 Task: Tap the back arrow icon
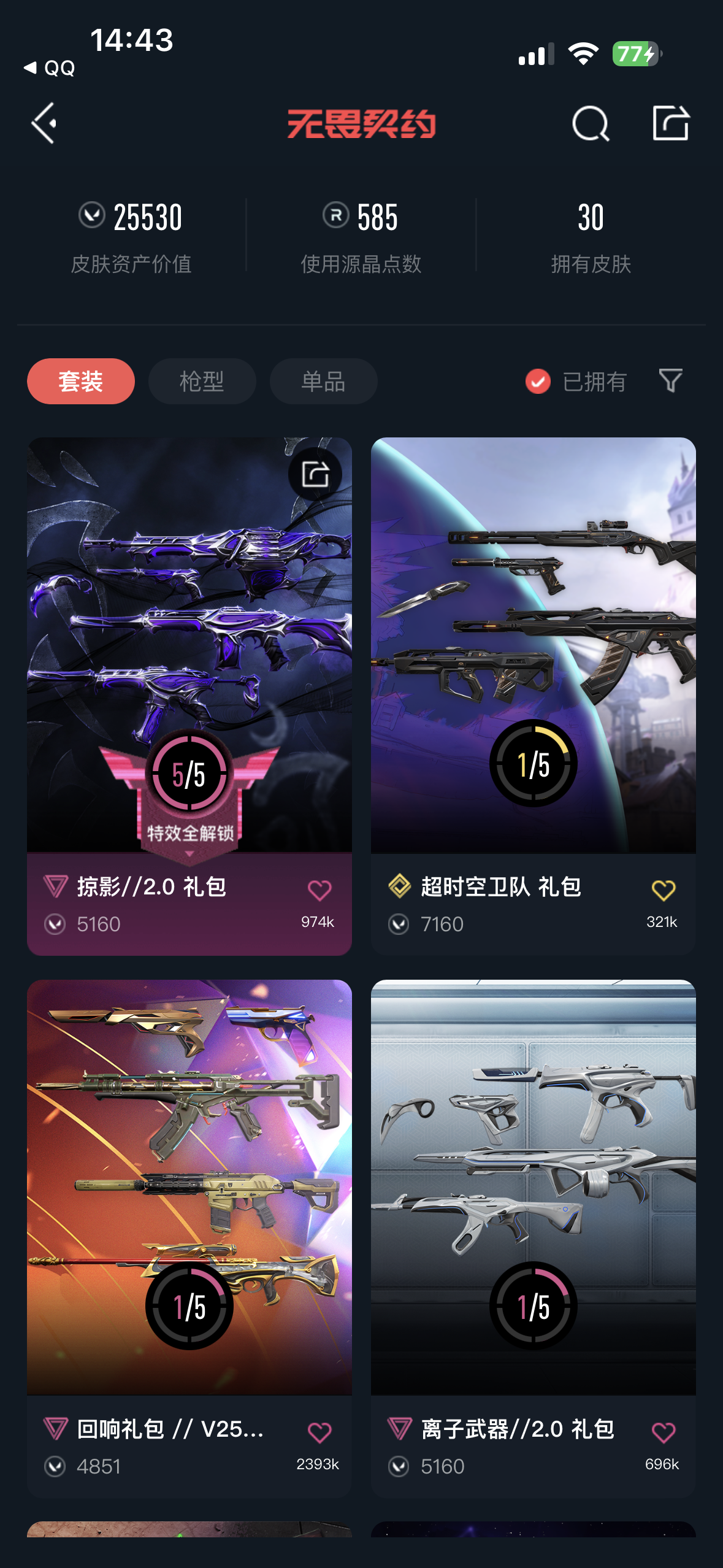(x=44, y=123)
